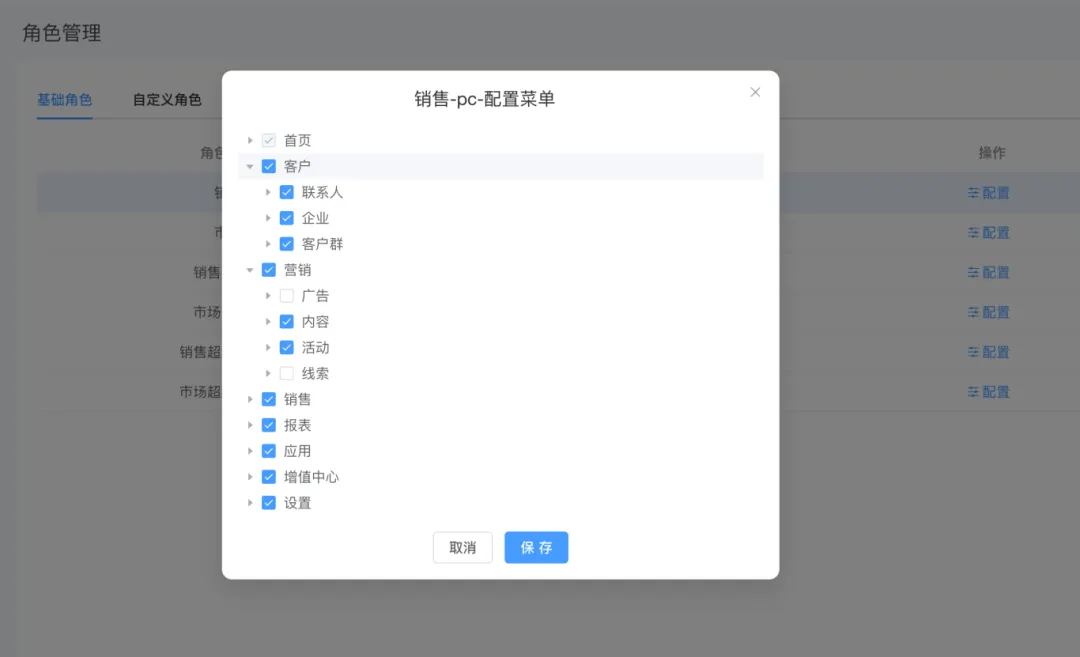Check the 线索 checkbox
Image resolution: width=1080 pixels, height=657 pixels.
(x=287, y=374)
